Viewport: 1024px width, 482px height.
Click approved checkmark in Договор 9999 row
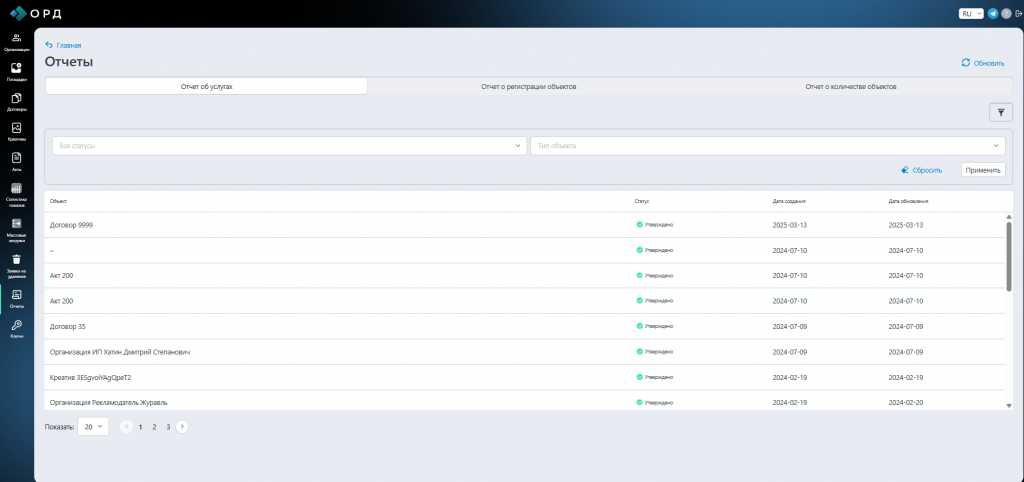639,224
